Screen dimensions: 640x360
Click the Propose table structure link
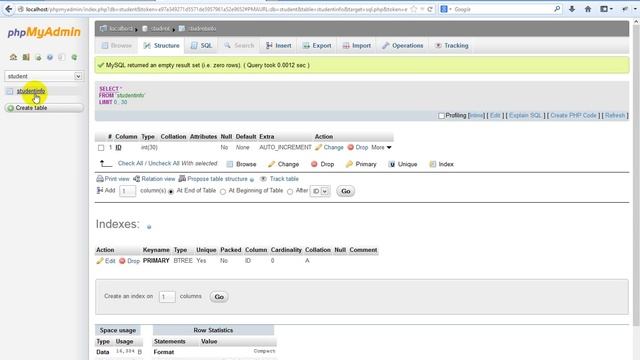click(217, 179)
